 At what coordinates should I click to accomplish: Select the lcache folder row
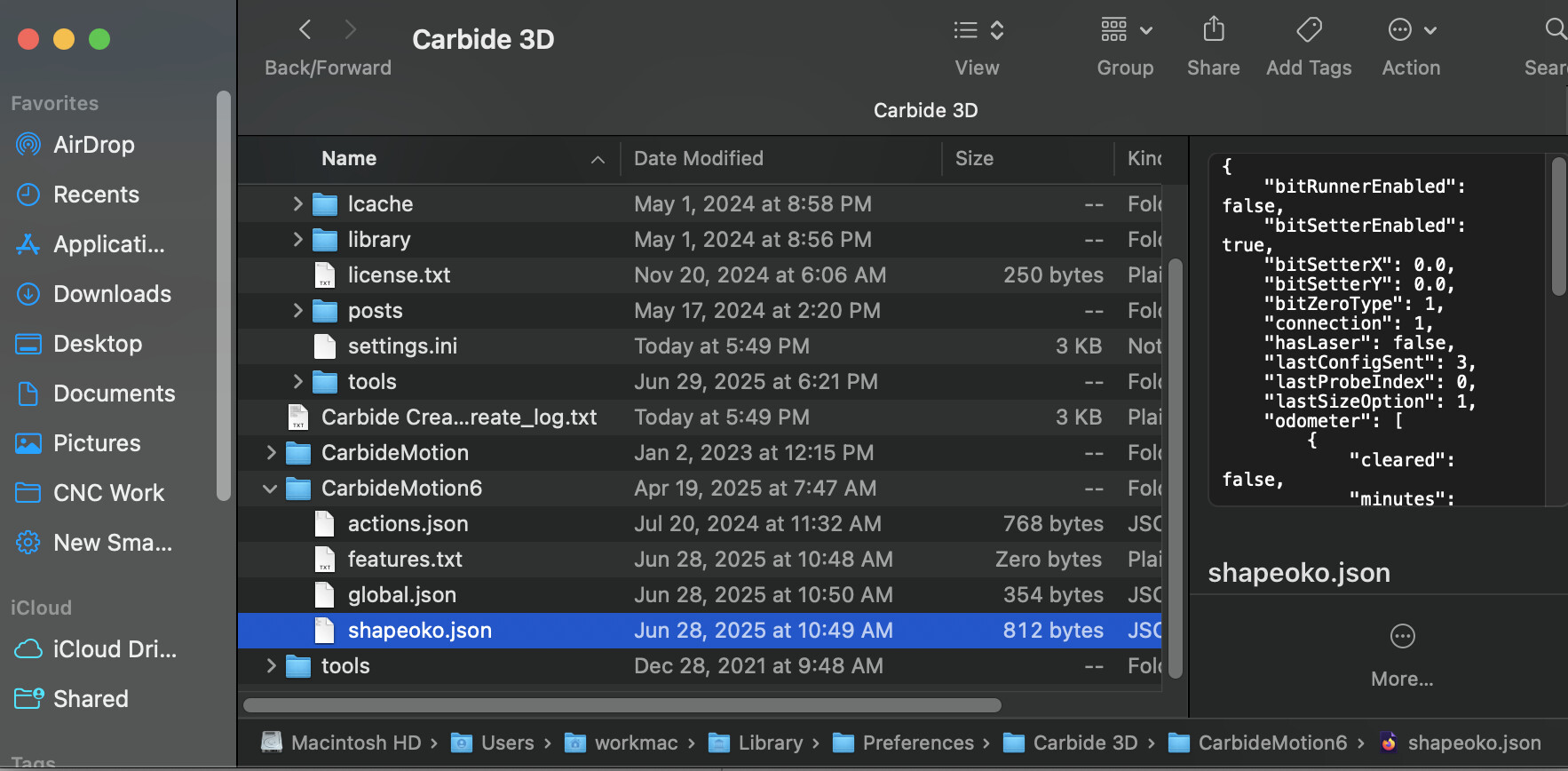click(700, 204)
